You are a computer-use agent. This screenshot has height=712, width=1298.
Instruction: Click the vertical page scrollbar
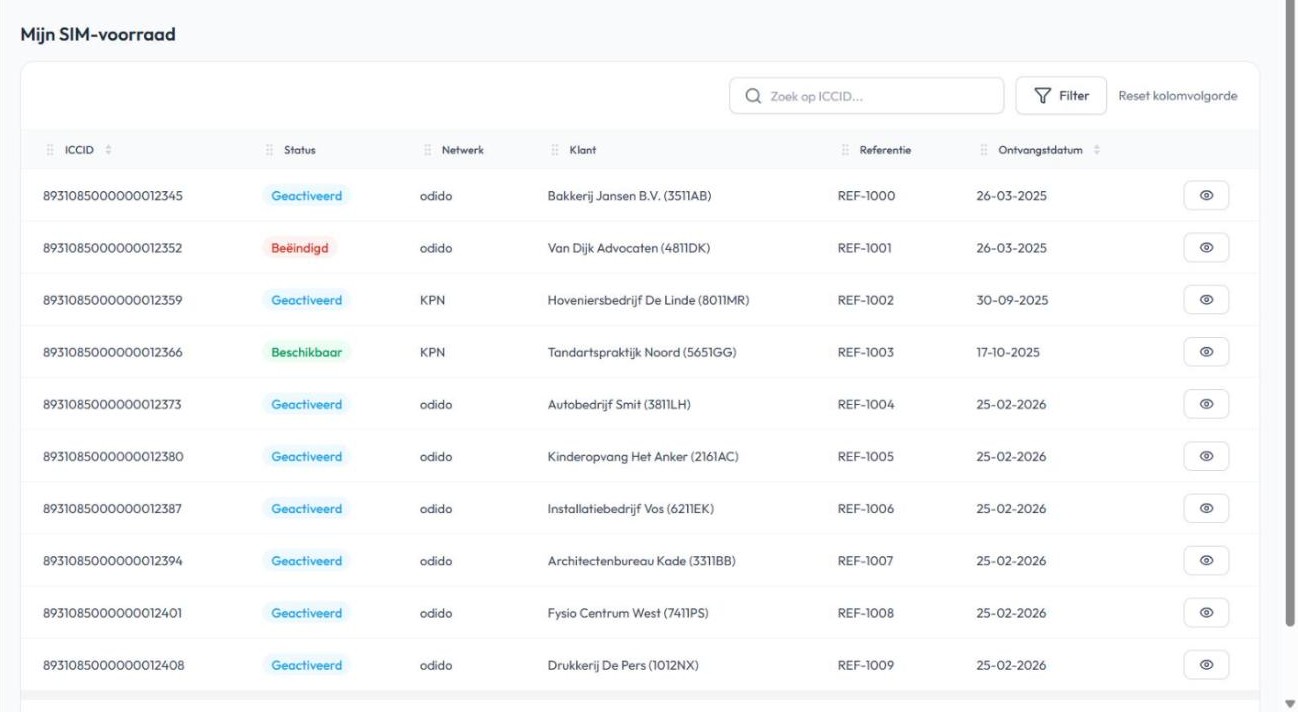pos(1290,310)
